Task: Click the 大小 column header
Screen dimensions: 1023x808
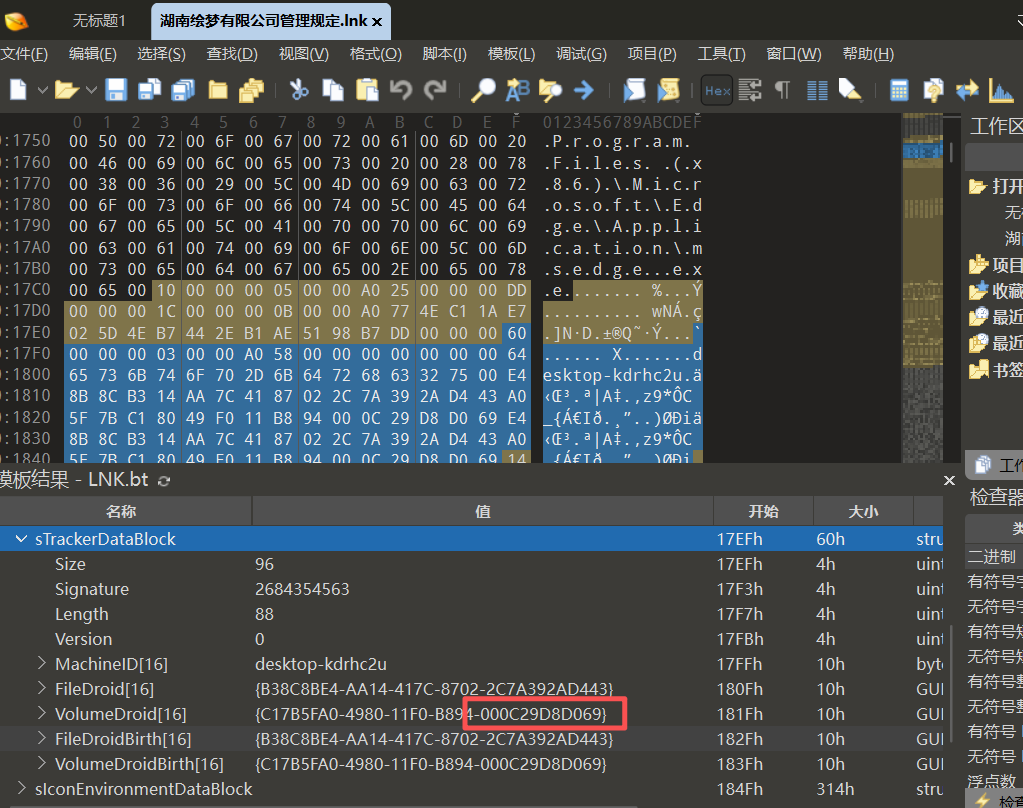Action: tap(863, 511)
